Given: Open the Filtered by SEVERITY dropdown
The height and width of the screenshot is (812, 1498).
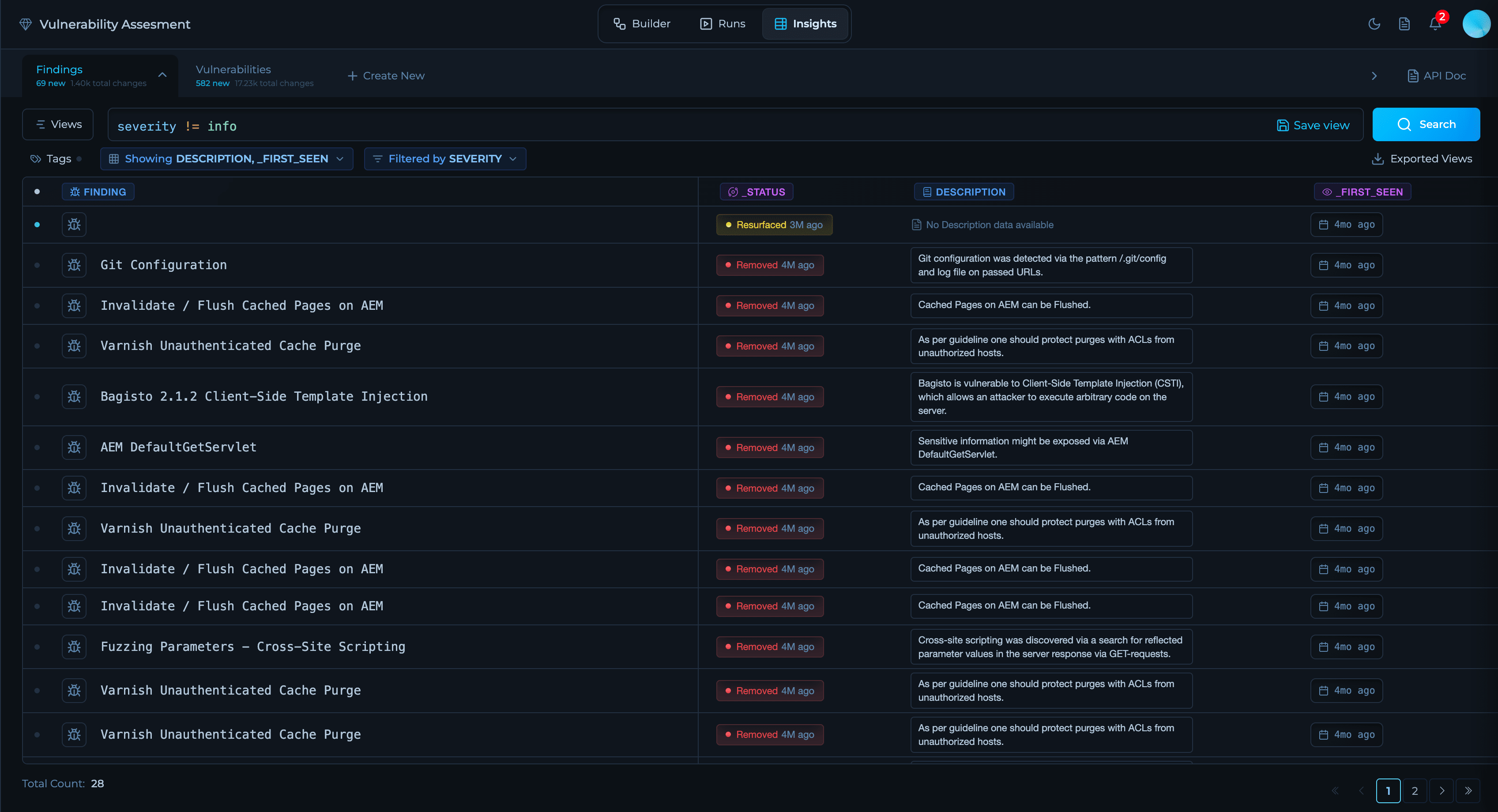Looking at the screenshot, I should click(445, 159).
